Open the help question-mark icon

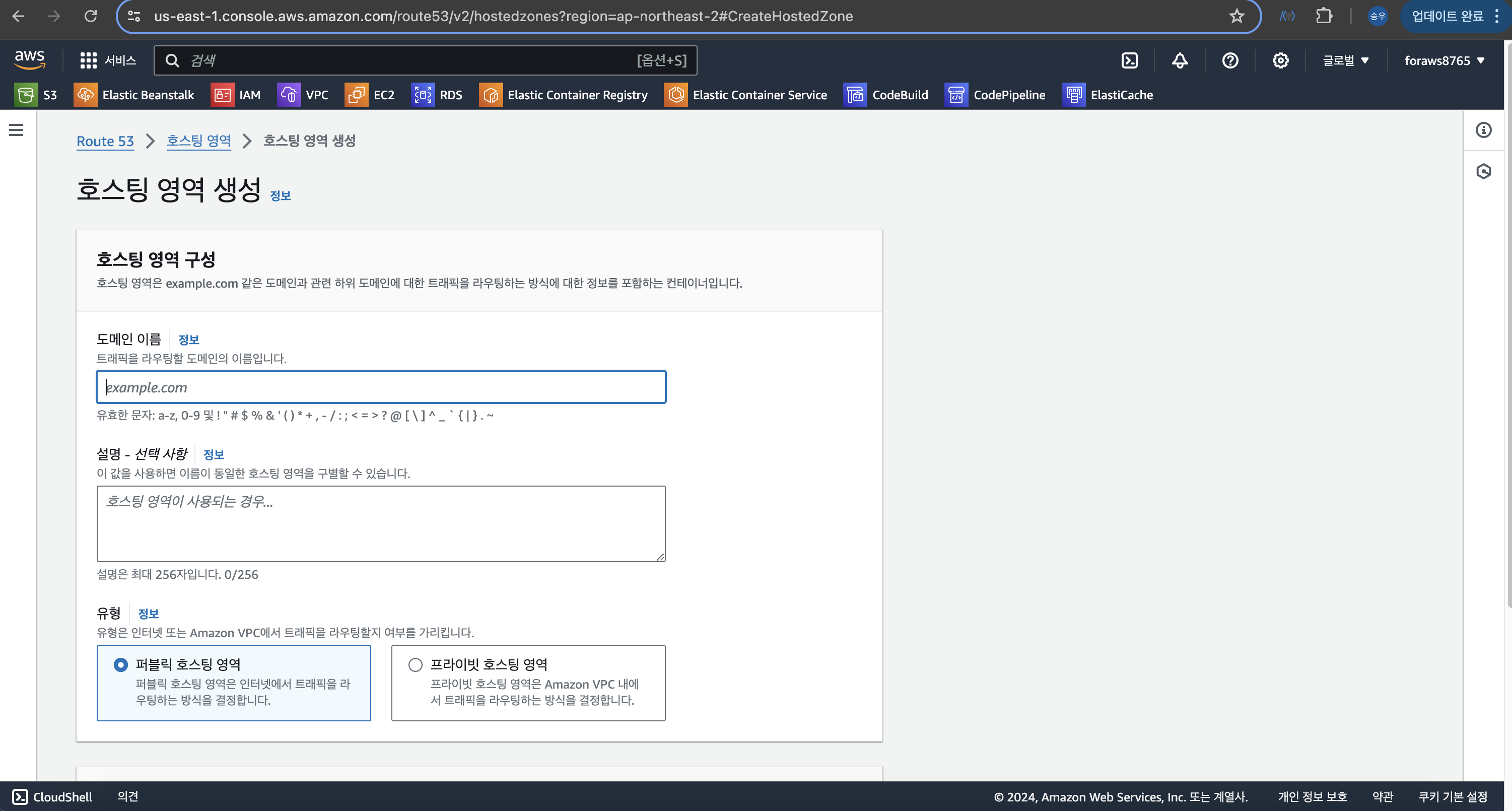click(x=1230, y=60)
